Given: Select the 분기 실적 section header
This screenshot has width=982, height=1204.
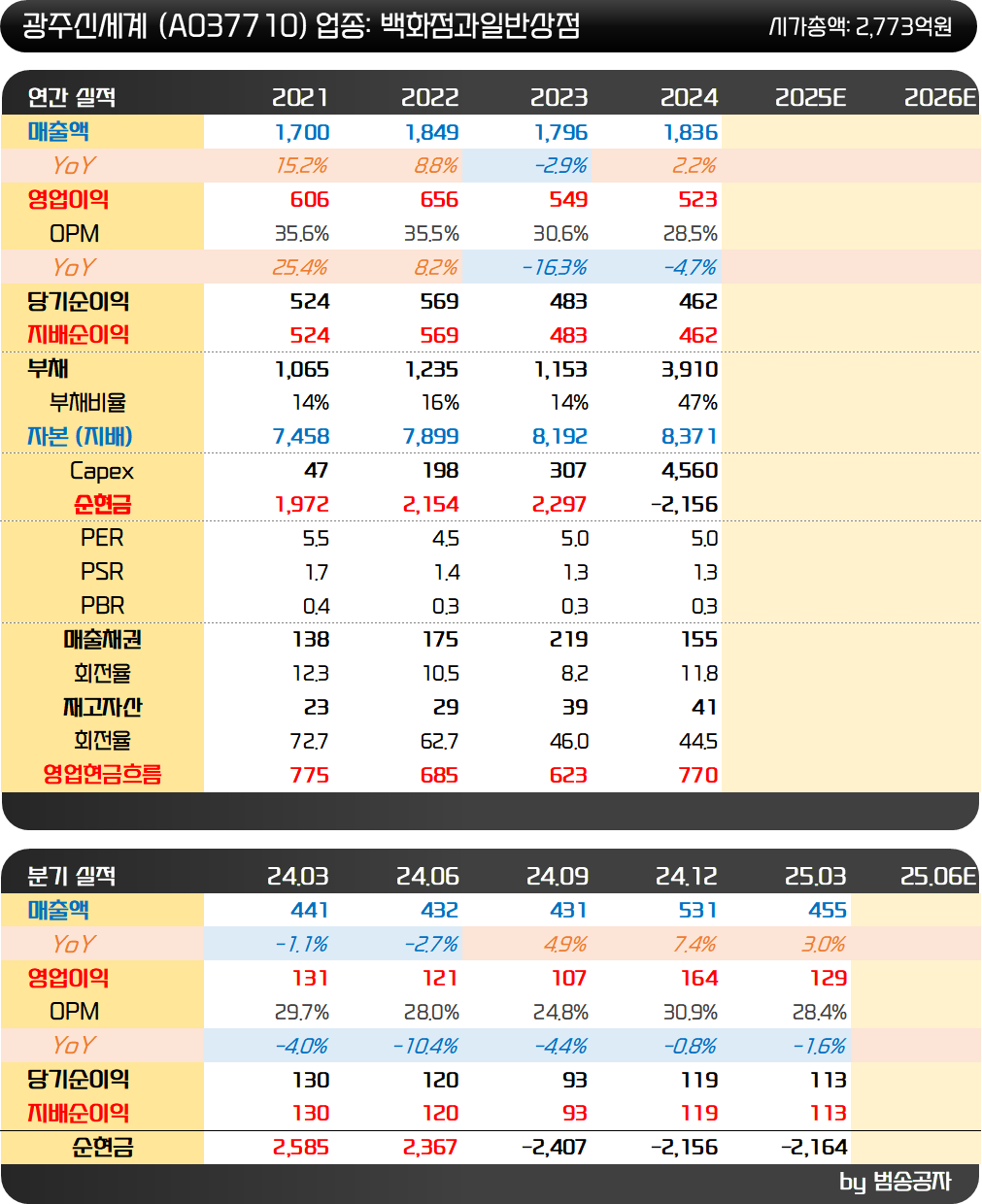Looking at the screenshot, I should point(72,876).
